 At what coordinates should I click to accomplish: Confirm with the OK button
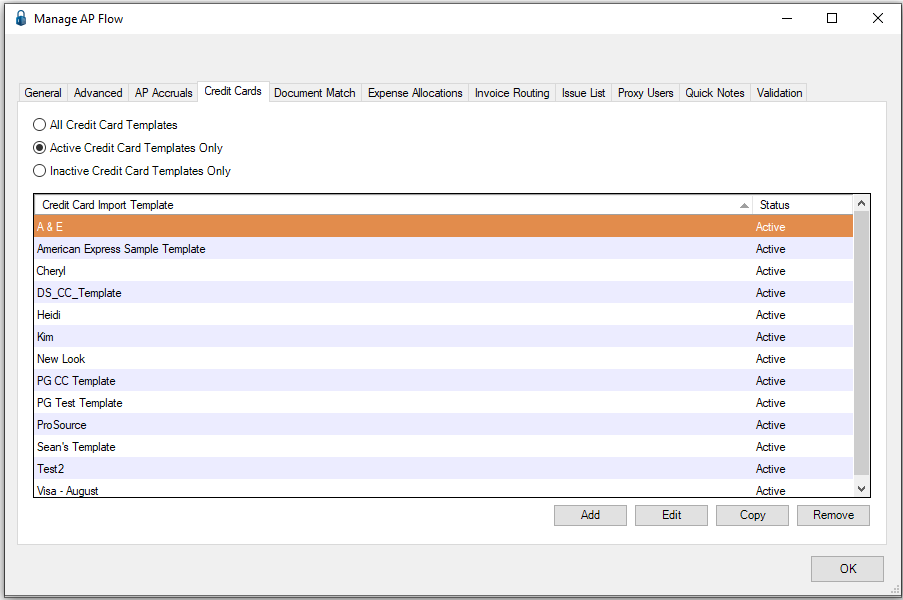click(848, 569)
